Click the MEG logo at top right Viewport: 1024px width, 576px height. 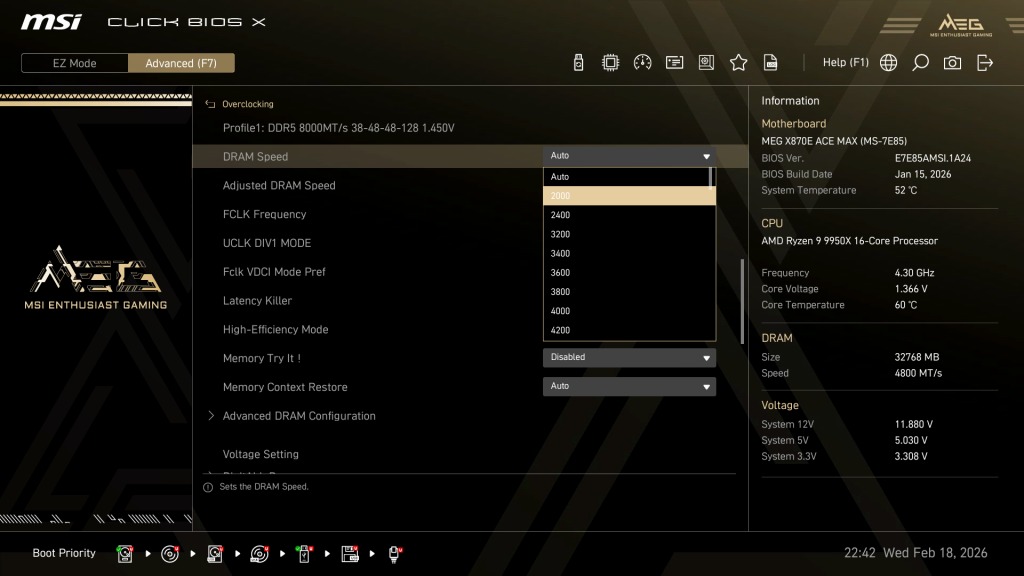961,25
